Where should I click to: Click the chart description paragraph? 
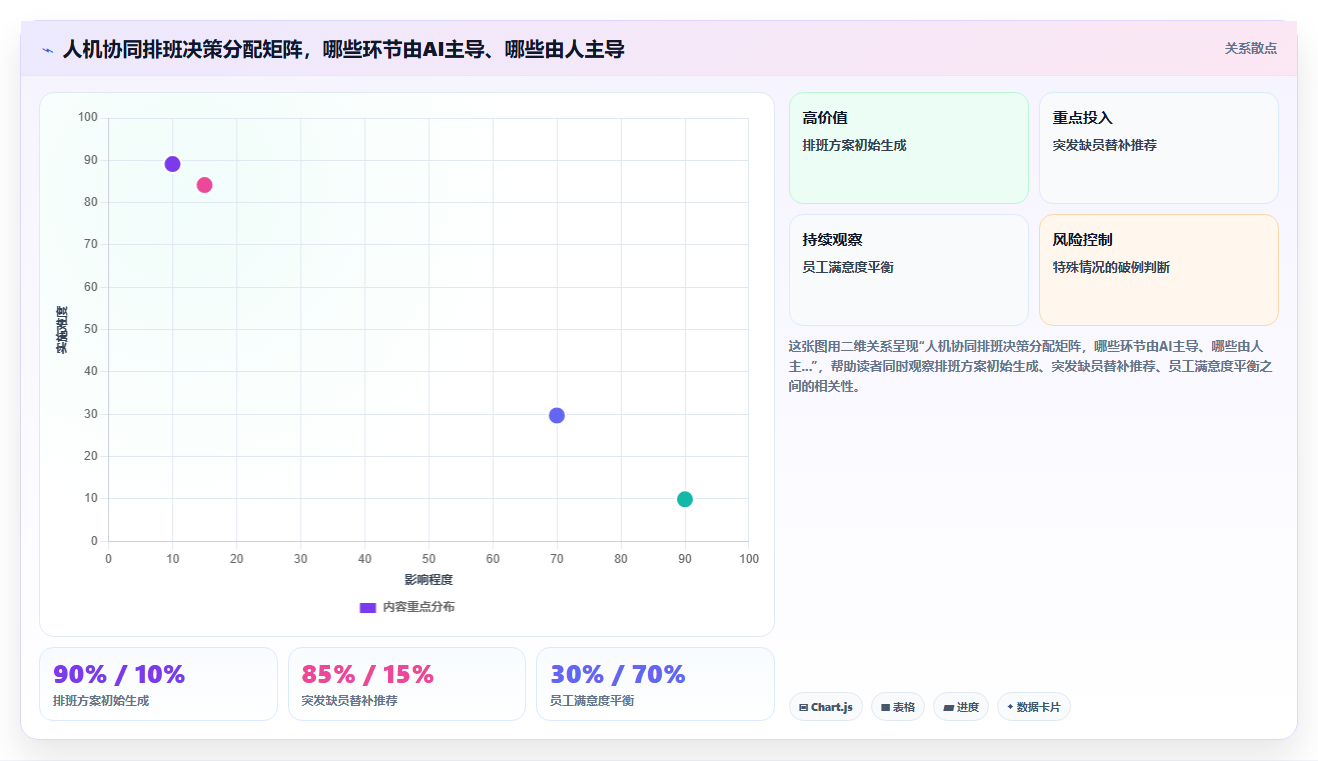point(1033,366)
